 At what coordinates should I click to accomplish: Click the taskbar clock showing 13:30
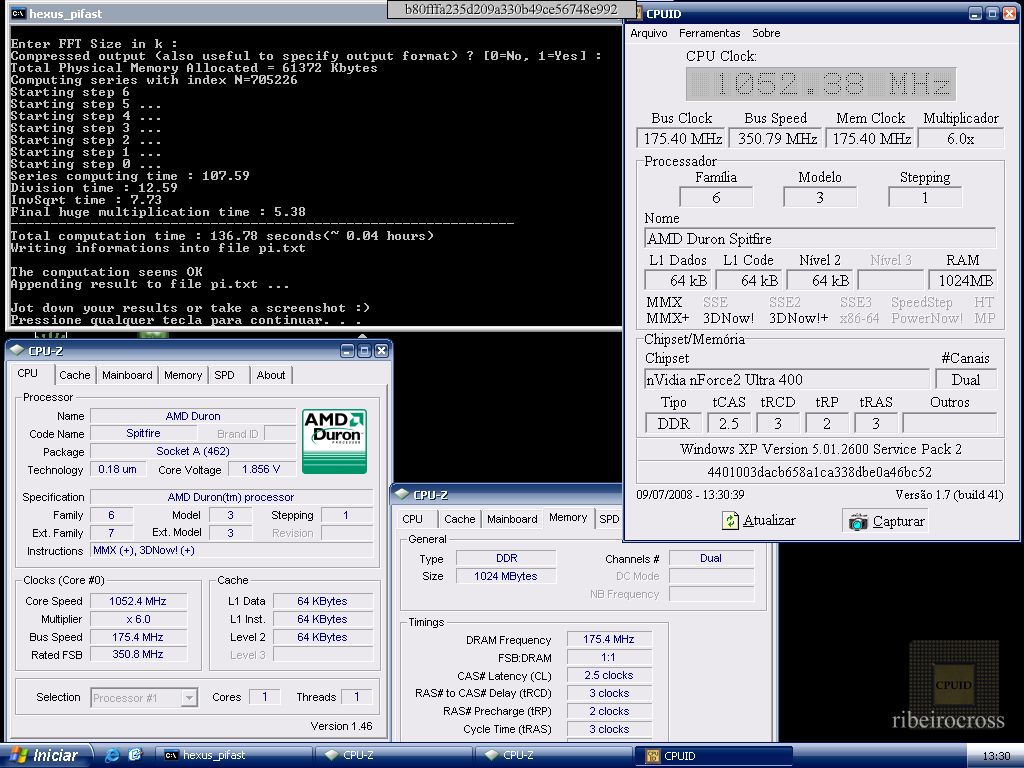(997, 756)
